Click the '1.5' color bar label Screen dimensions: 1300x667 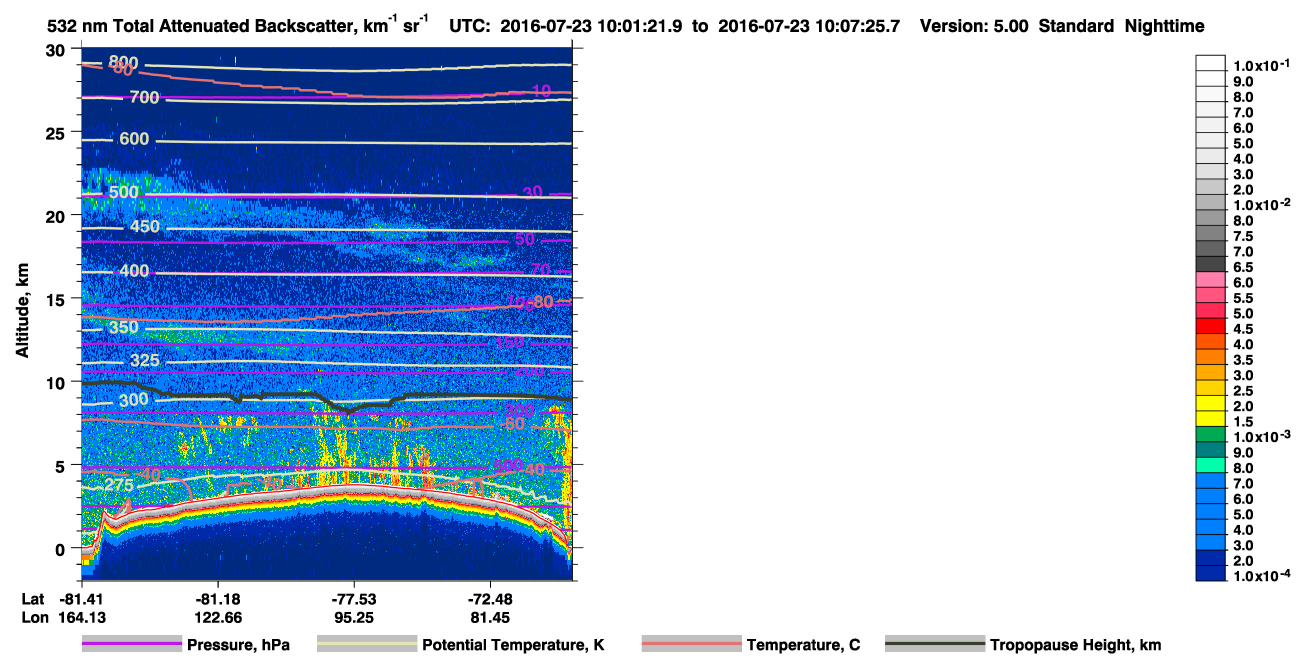coord(1242,421)
